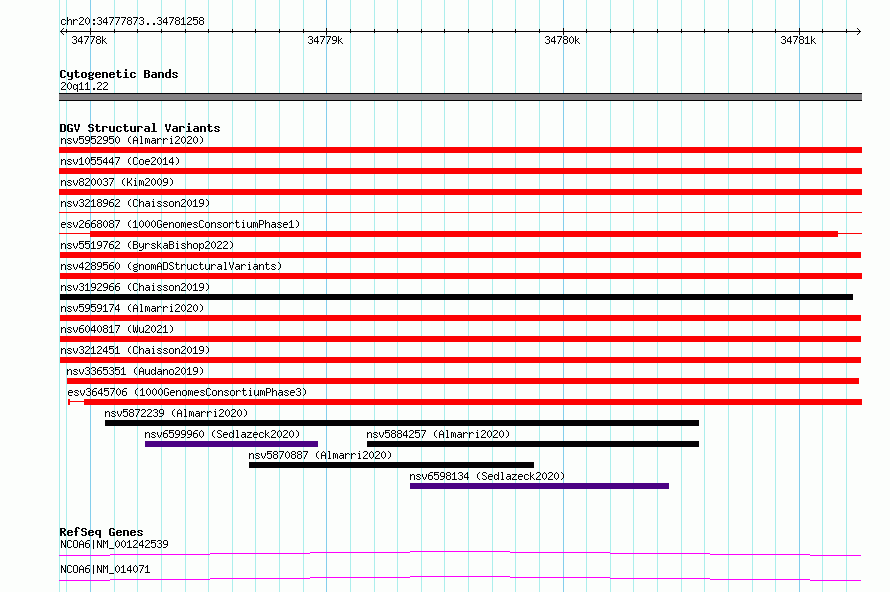
Task: Select the red bar for nsv820037
Action: click(x=460, y=192)
